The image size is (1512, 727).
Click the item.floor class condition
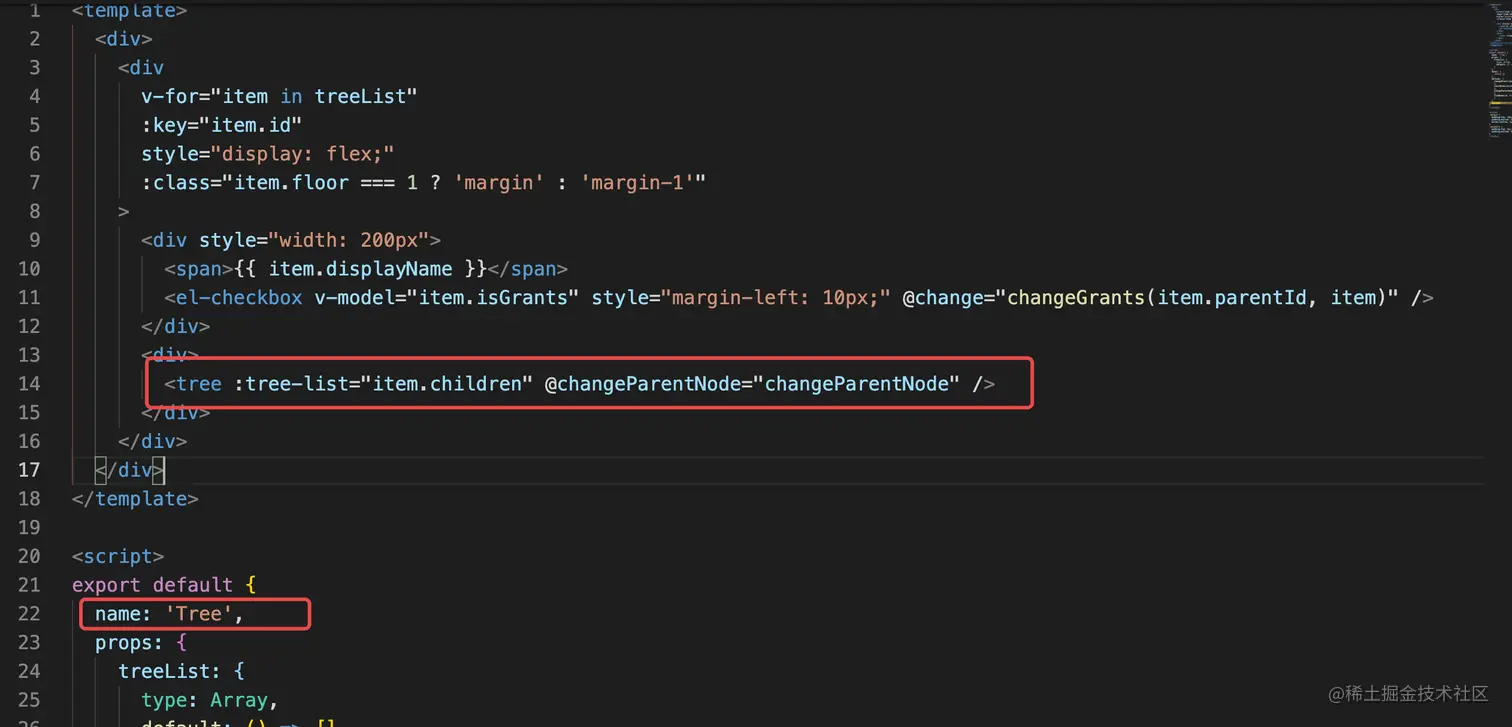pos(290,183)
